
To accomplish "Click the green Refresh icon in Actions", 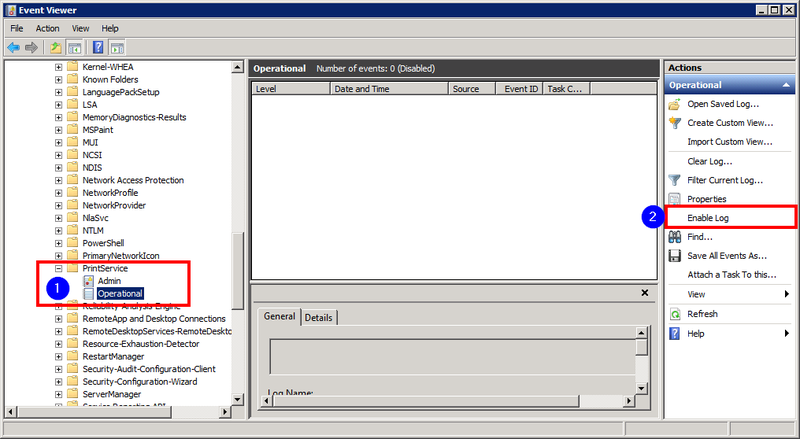I will 675,314.
